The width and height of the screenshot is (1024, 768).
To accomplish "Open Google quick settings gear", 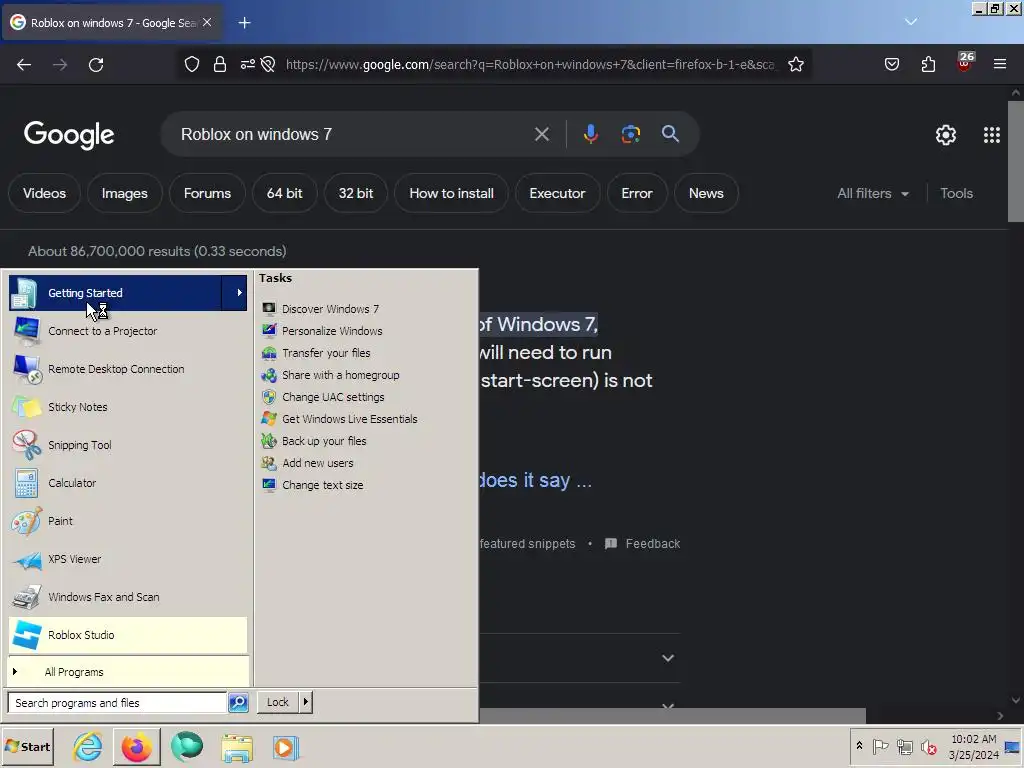I will tap(946, 135).
